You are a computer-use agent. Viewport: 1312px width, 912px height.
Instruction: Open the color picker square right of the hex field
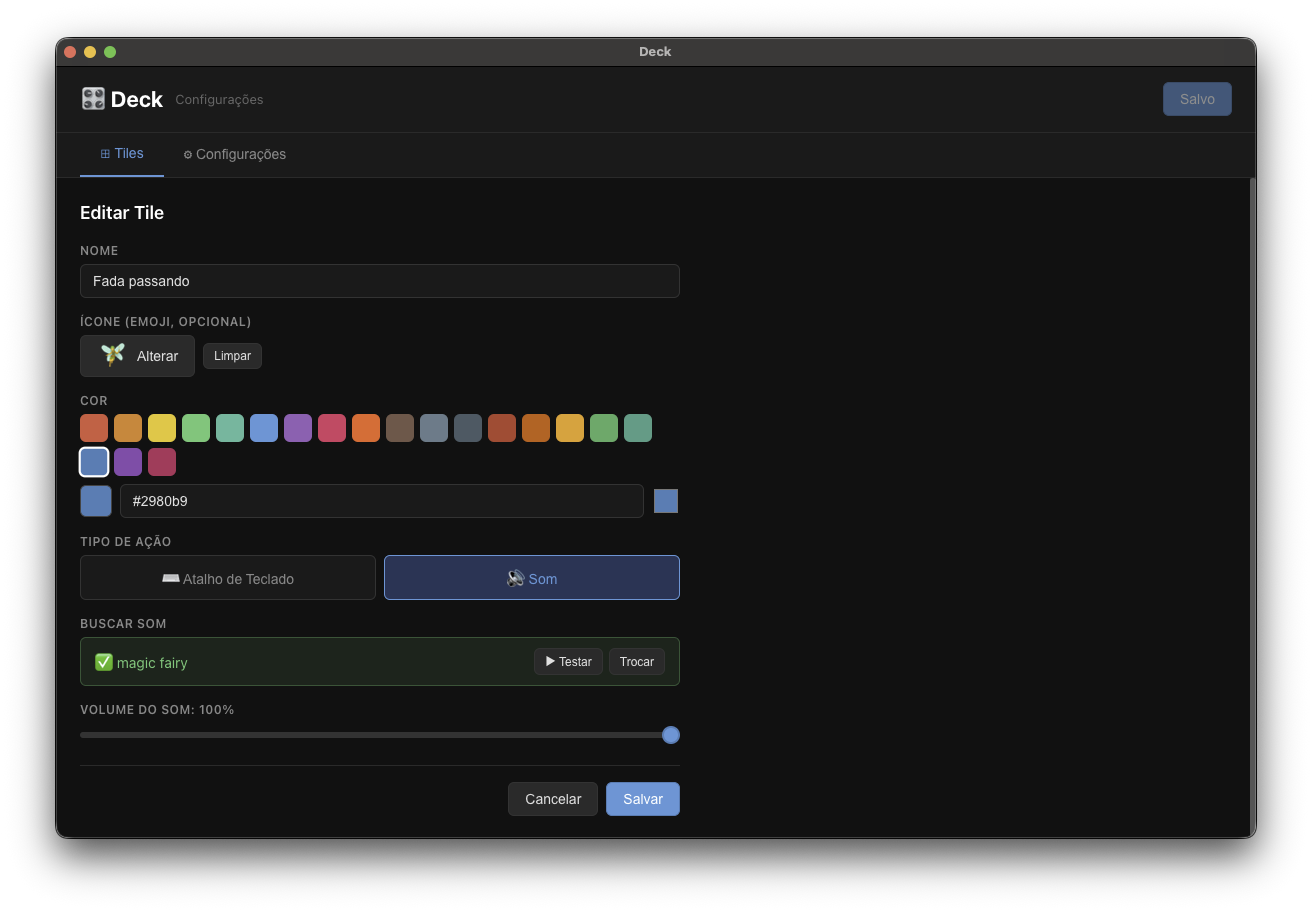click(x=666, y=501)
